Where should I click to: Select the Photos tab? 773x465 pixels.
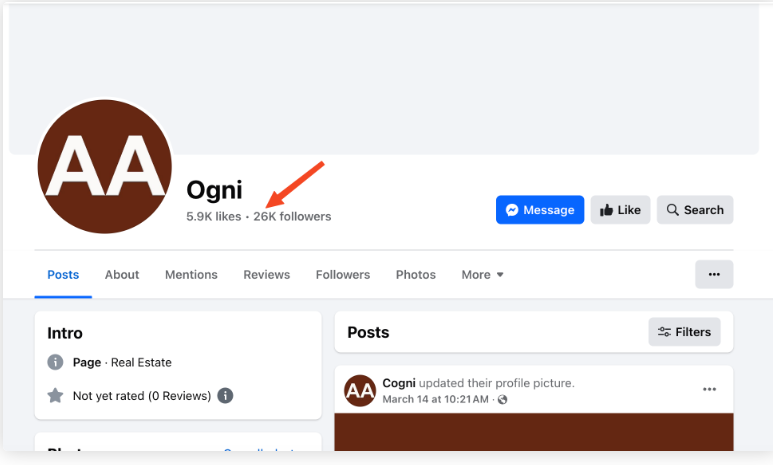(416, 275)
